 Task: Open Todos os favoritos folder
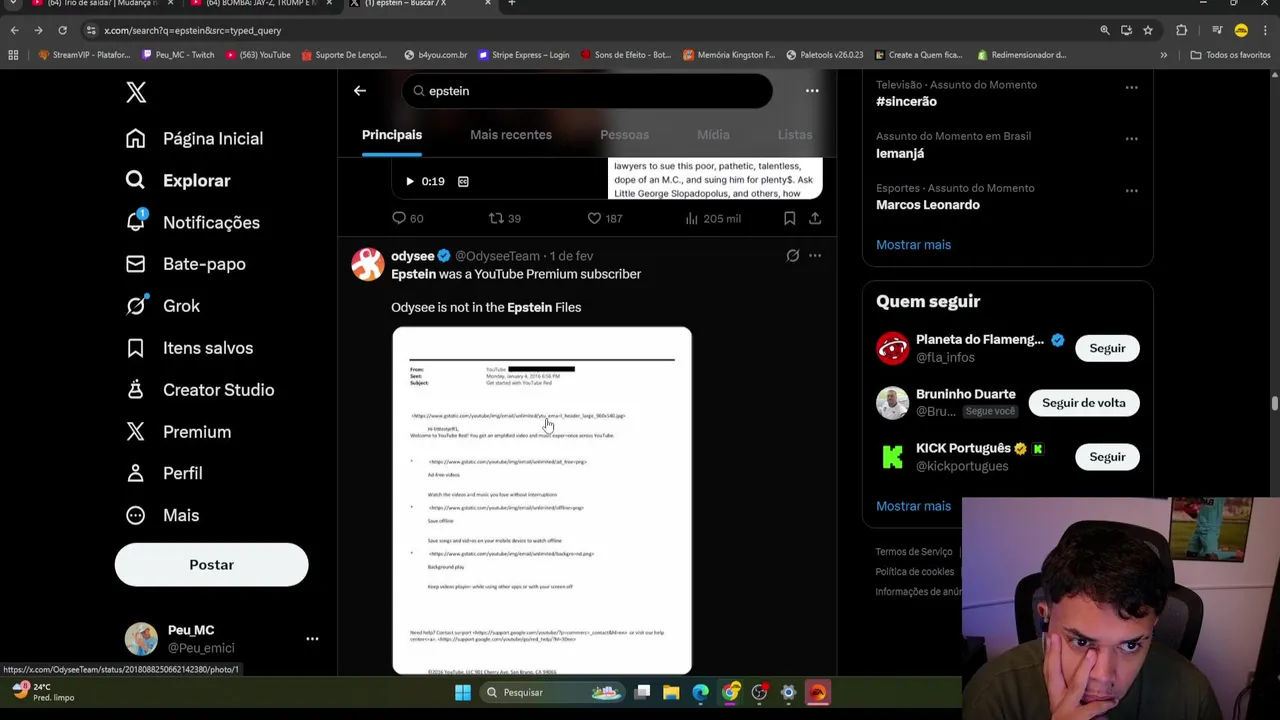point(1230,55)
